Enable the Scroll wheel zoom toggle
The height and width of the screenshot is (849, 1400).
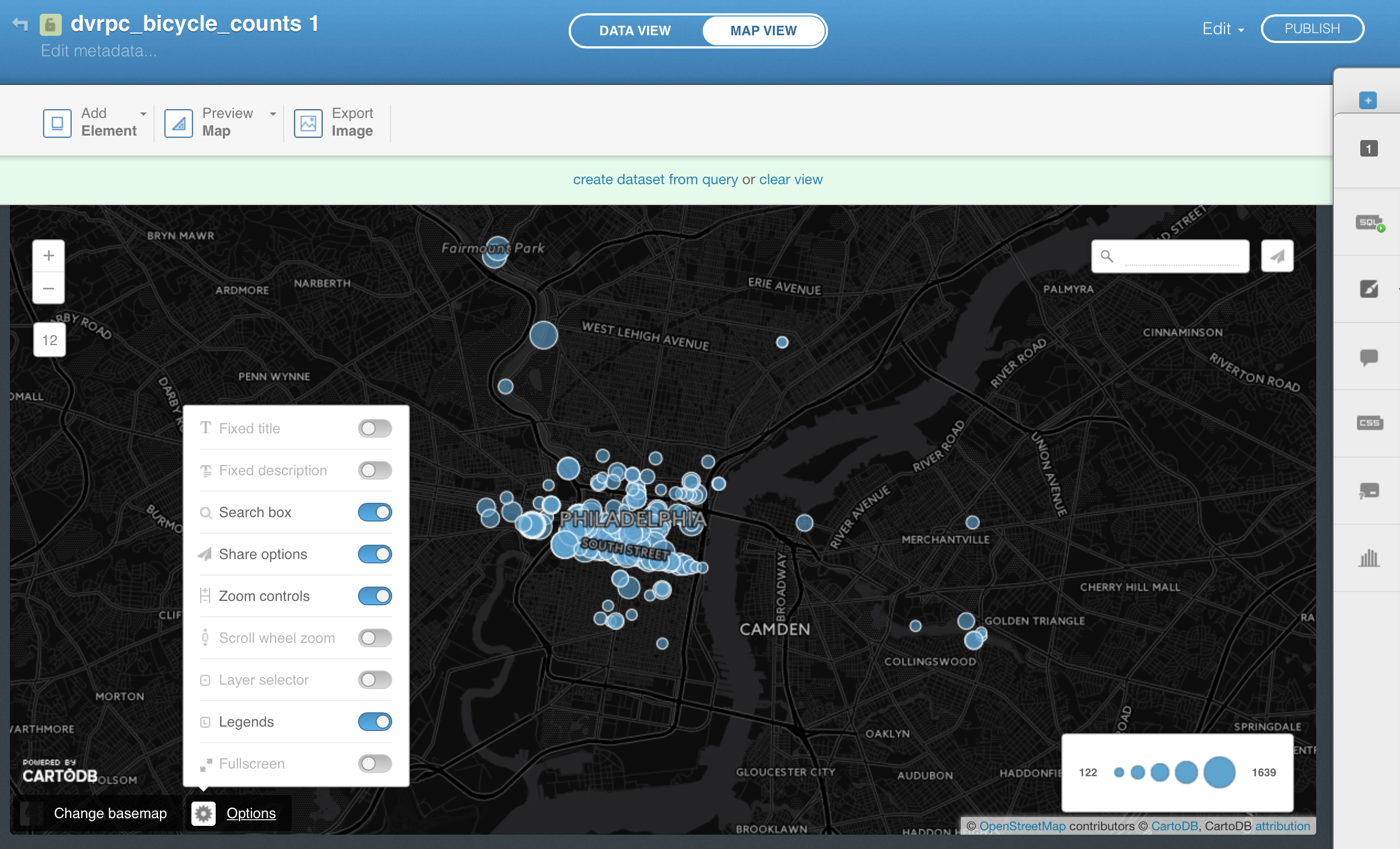(375, 638)
